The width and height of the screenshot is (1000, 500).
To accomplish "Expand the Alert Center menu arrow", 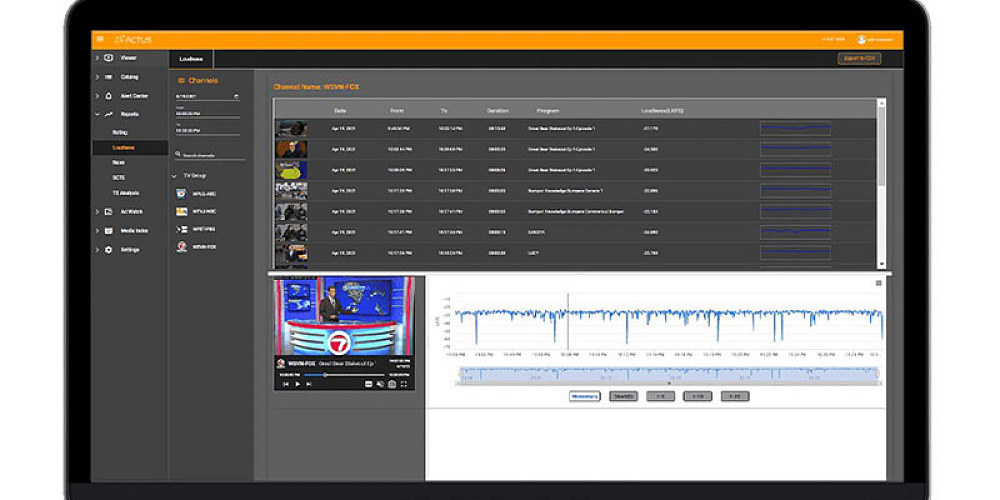I will [97, 96].
